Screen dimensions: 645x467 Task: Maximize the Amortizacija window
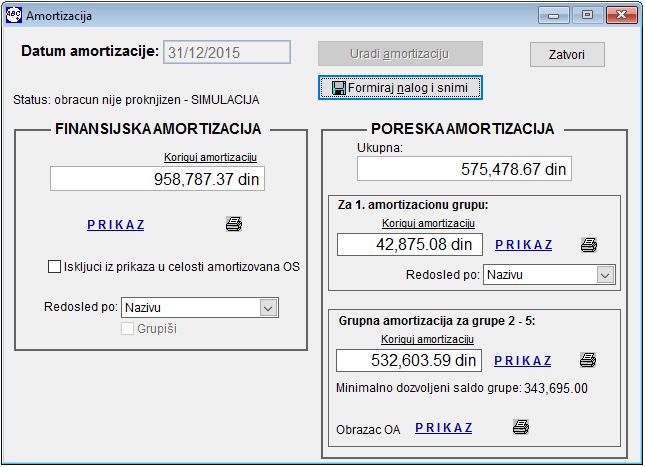point(587,15)
